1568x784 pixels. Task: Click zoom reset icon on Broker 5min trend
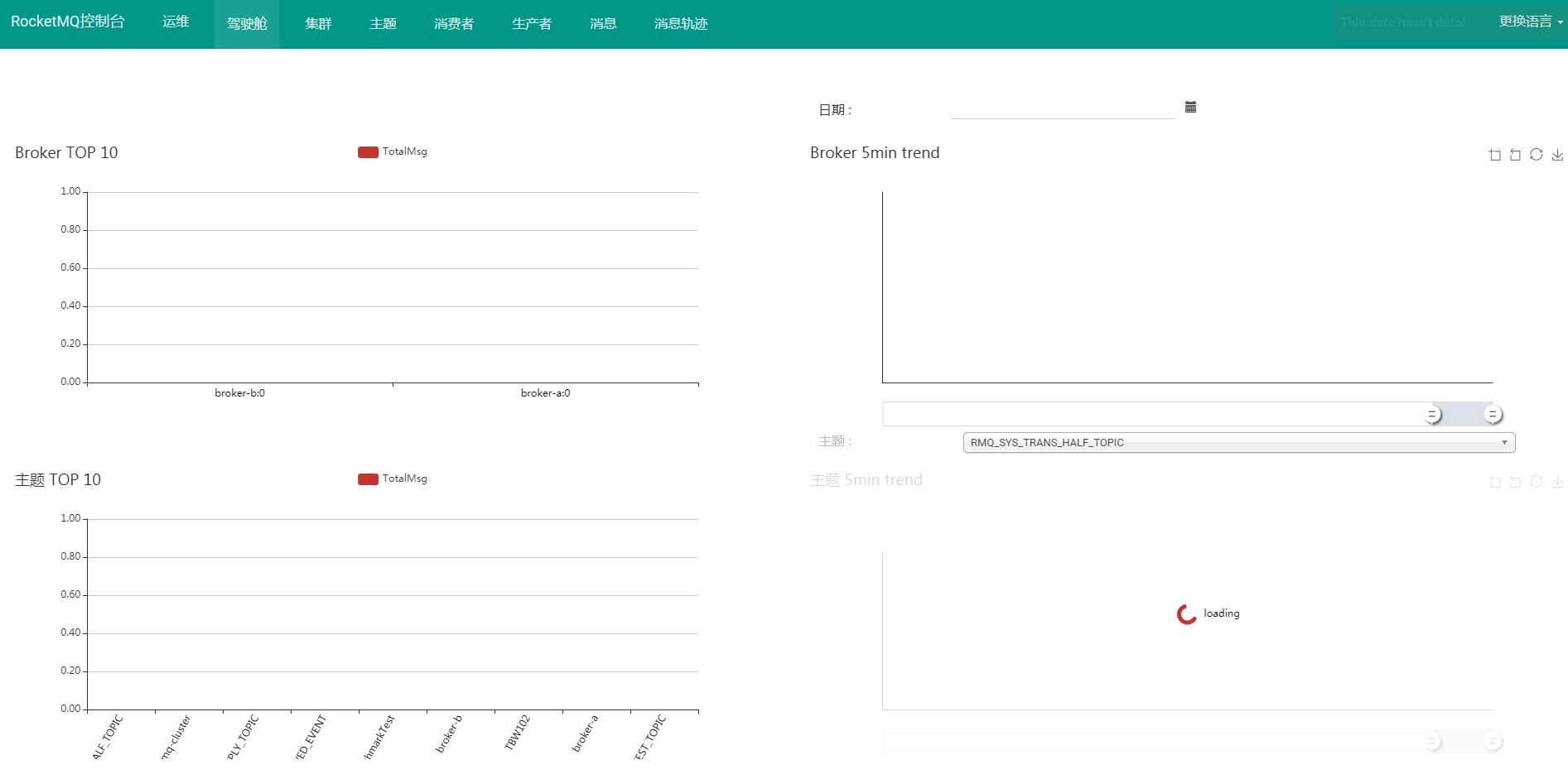pyautogui.click(x=1516, y=155)
